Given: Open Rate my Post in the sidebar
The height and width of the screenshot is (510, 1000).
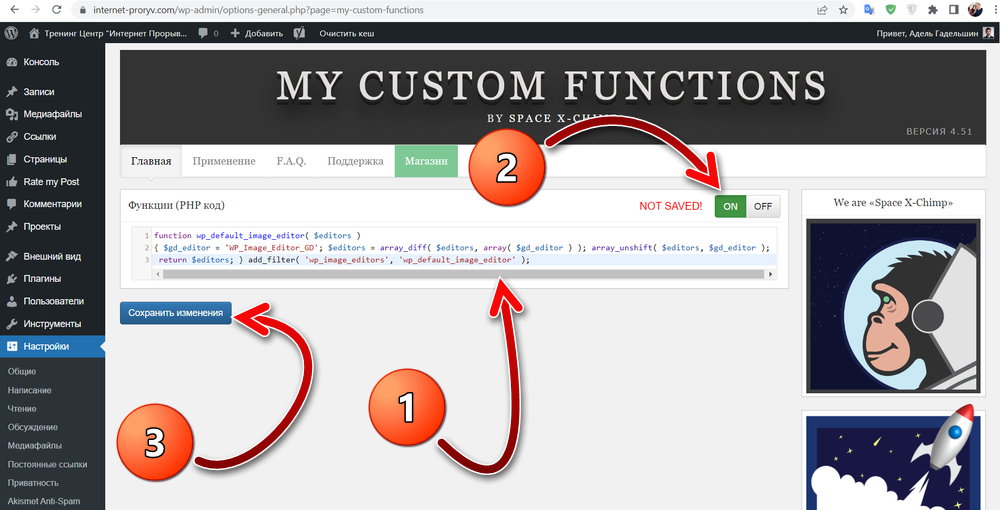Looking at the screenshot, I should [x=52, y=182].
